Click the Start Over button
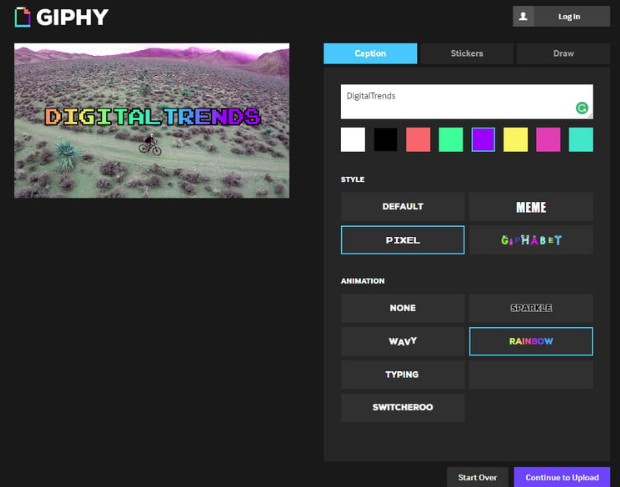The width and height of the screenshot is (620, 487). [x=477, y=477]
